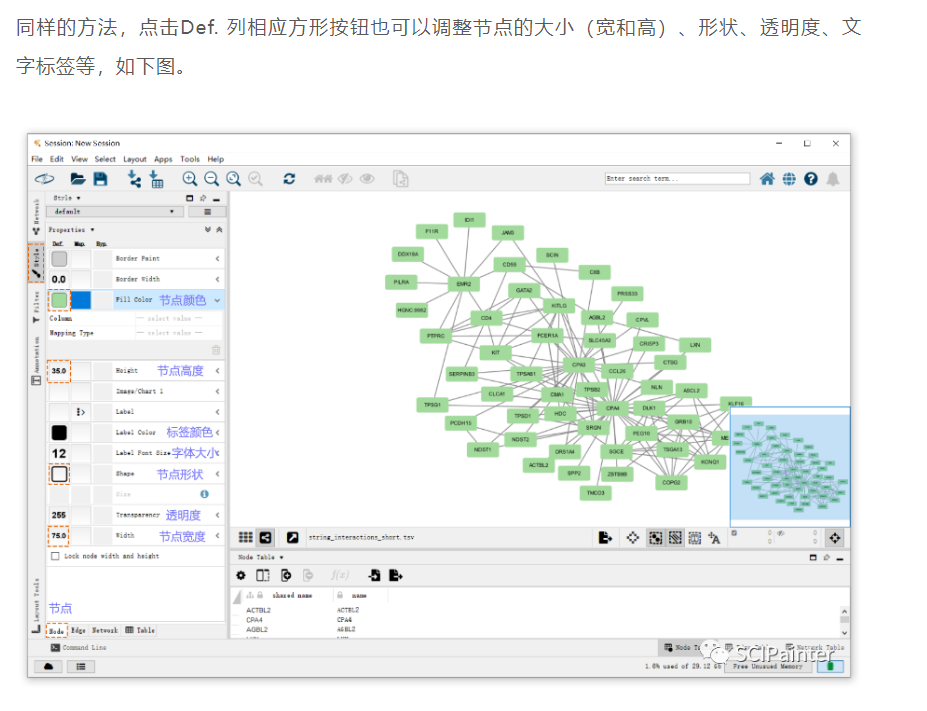Screen dimensions: 927x711
Task: Detach network view arrow icon
Action: (293, 537)
